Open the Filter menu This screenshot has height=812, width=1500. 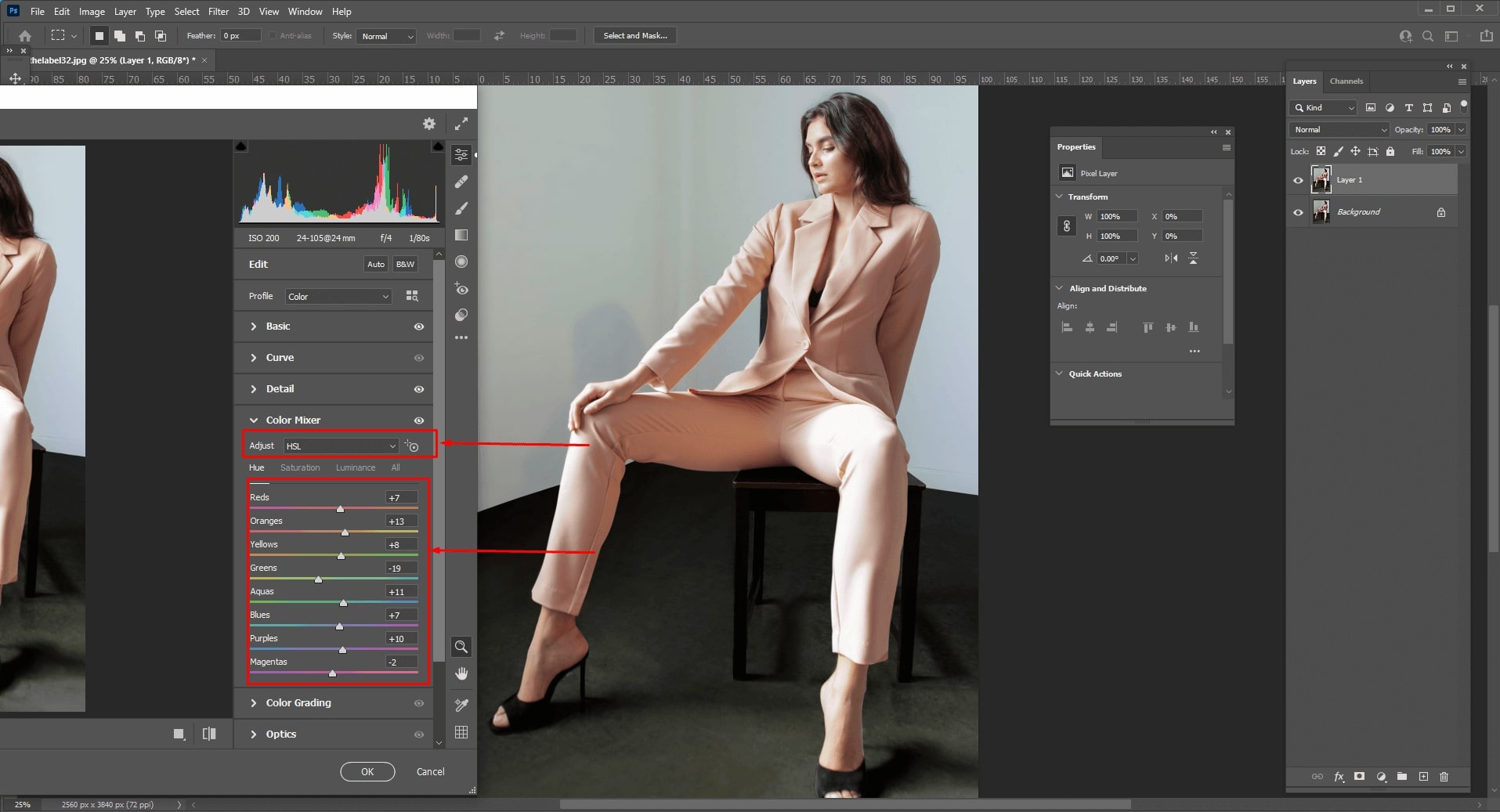pos(219,12)
